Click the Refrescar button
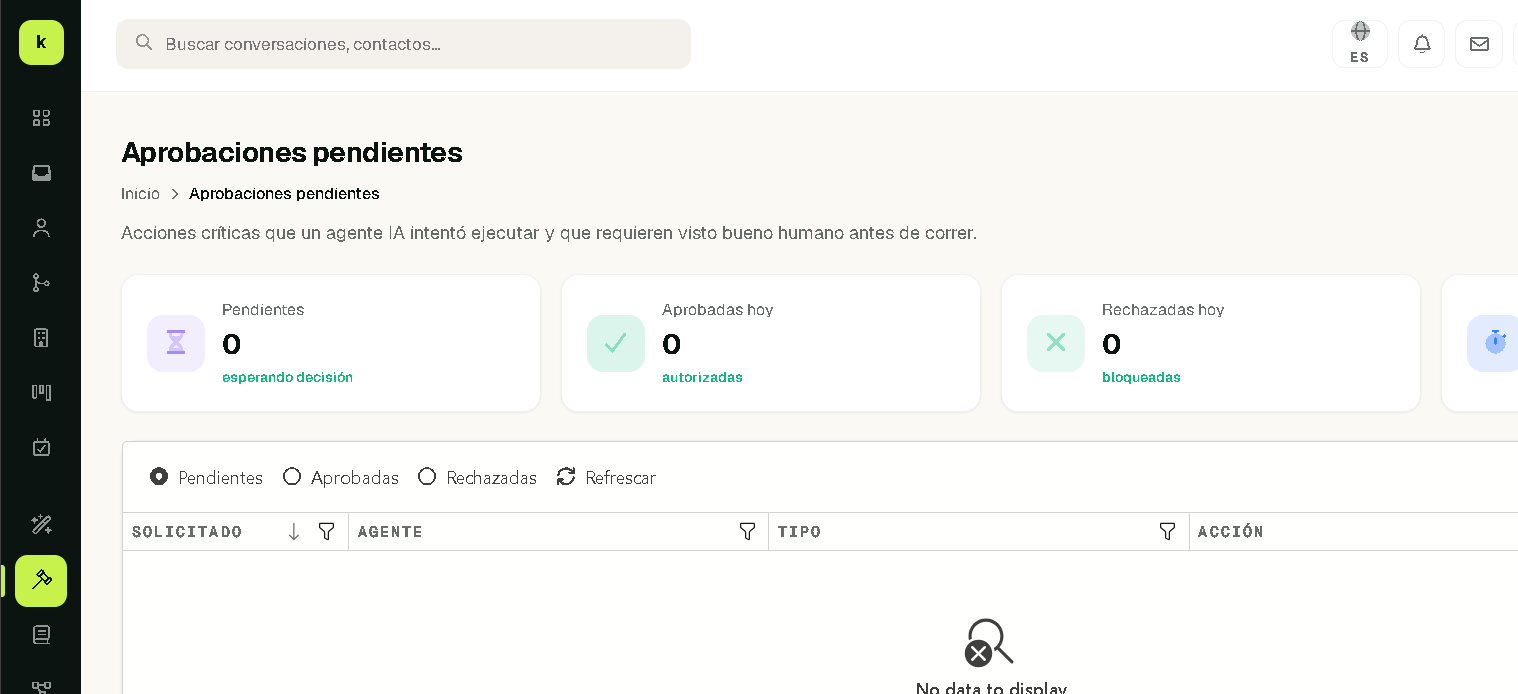Screen dimensions: 1518x694 [x=606, y=477]
